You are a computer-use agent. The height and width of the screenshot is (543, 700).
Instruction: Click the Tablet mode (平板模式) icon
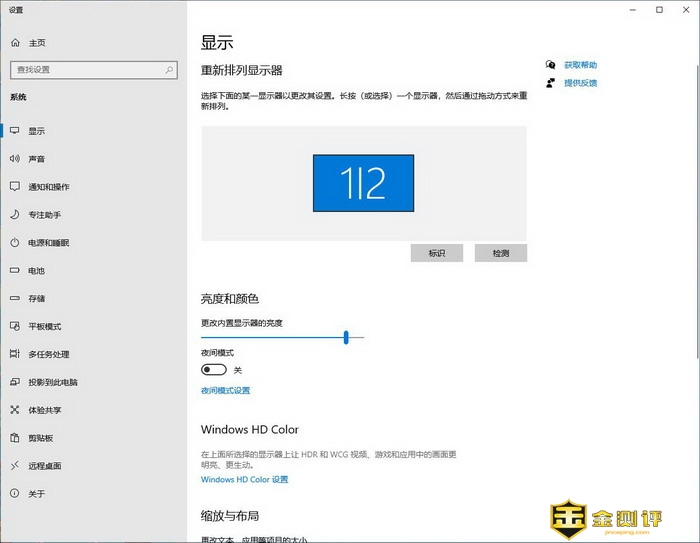(15, 326)
